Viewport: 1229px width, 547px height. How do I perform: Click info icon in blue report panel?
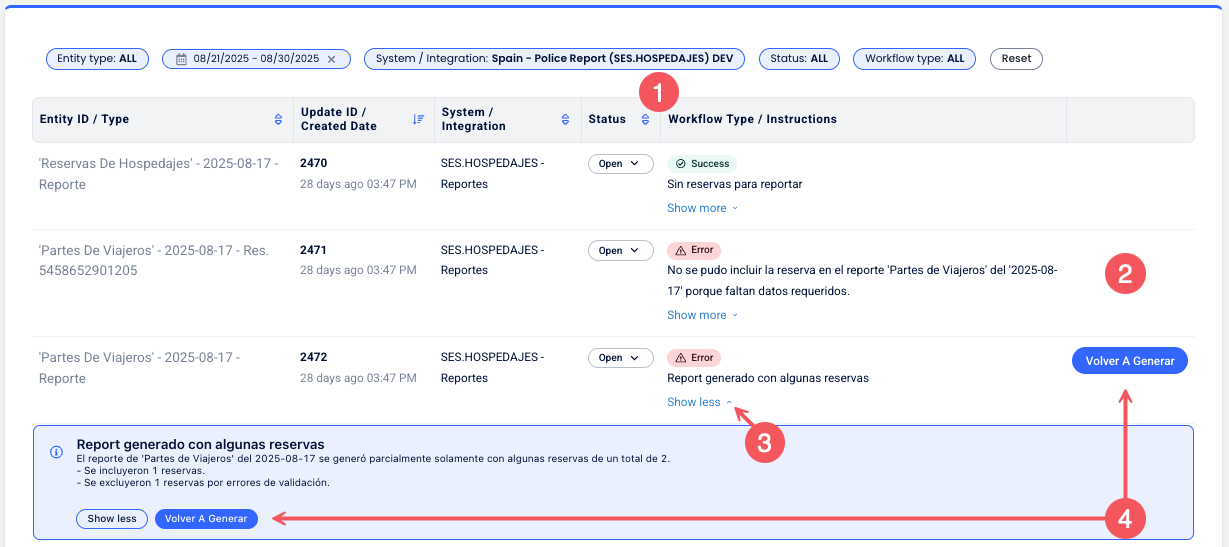click(56, 452)
